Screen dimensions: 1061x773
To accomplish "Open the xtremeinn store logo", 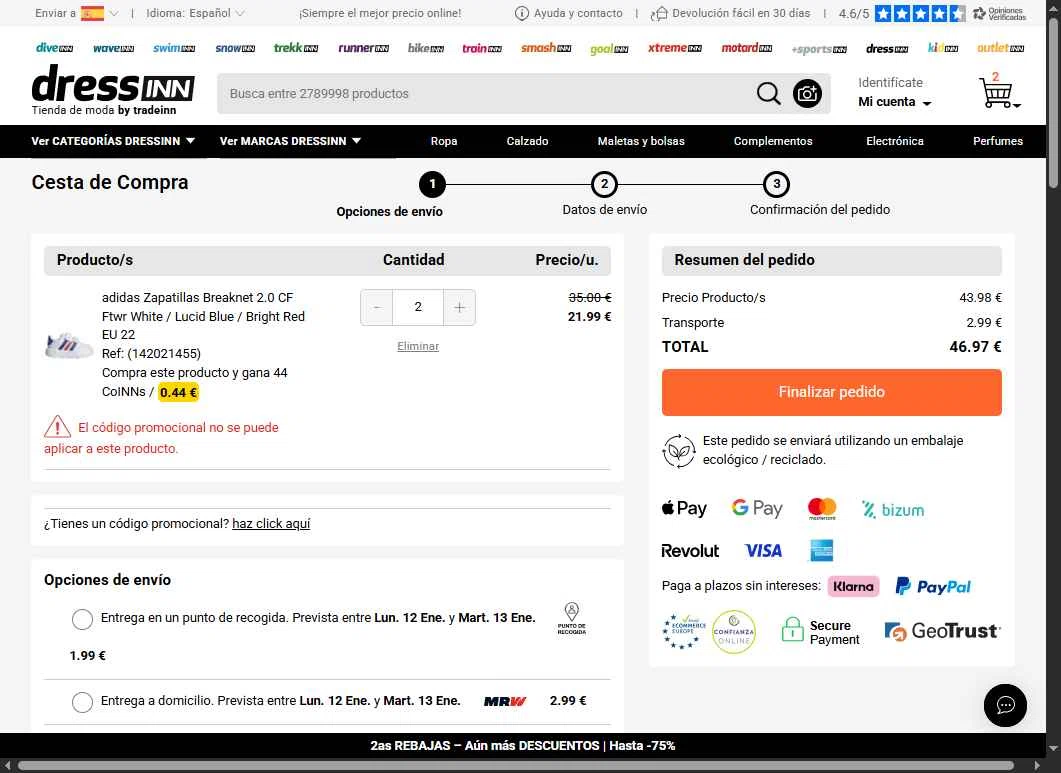I will point(675,48).
